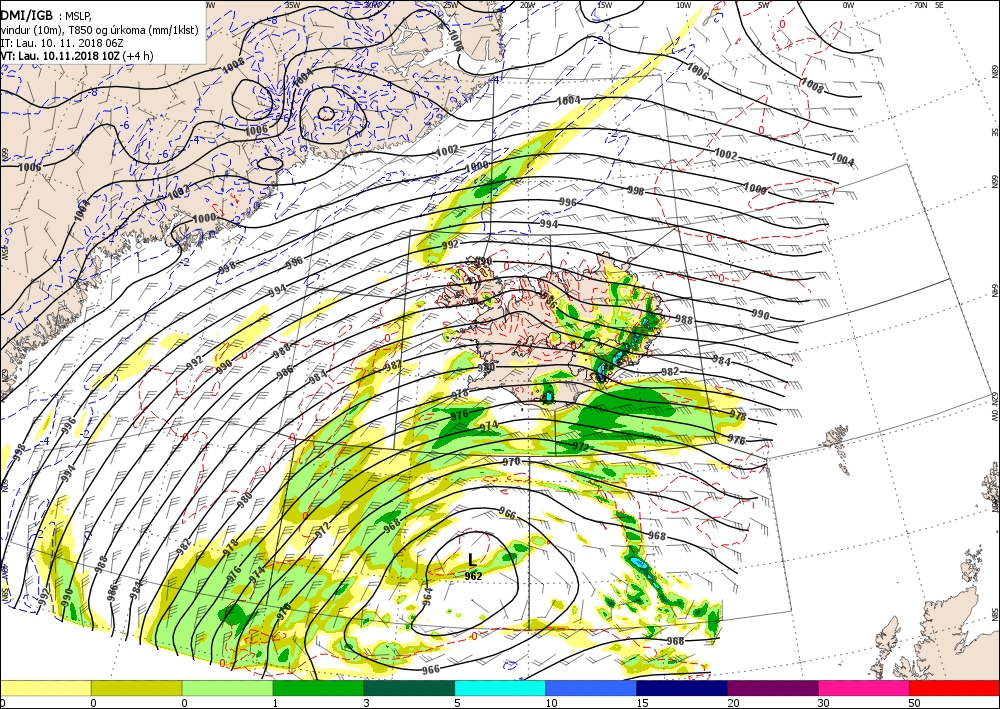The image size is (1000, 709).
Task: Click the '35W' longitude label
Action: tap(292, 4)
